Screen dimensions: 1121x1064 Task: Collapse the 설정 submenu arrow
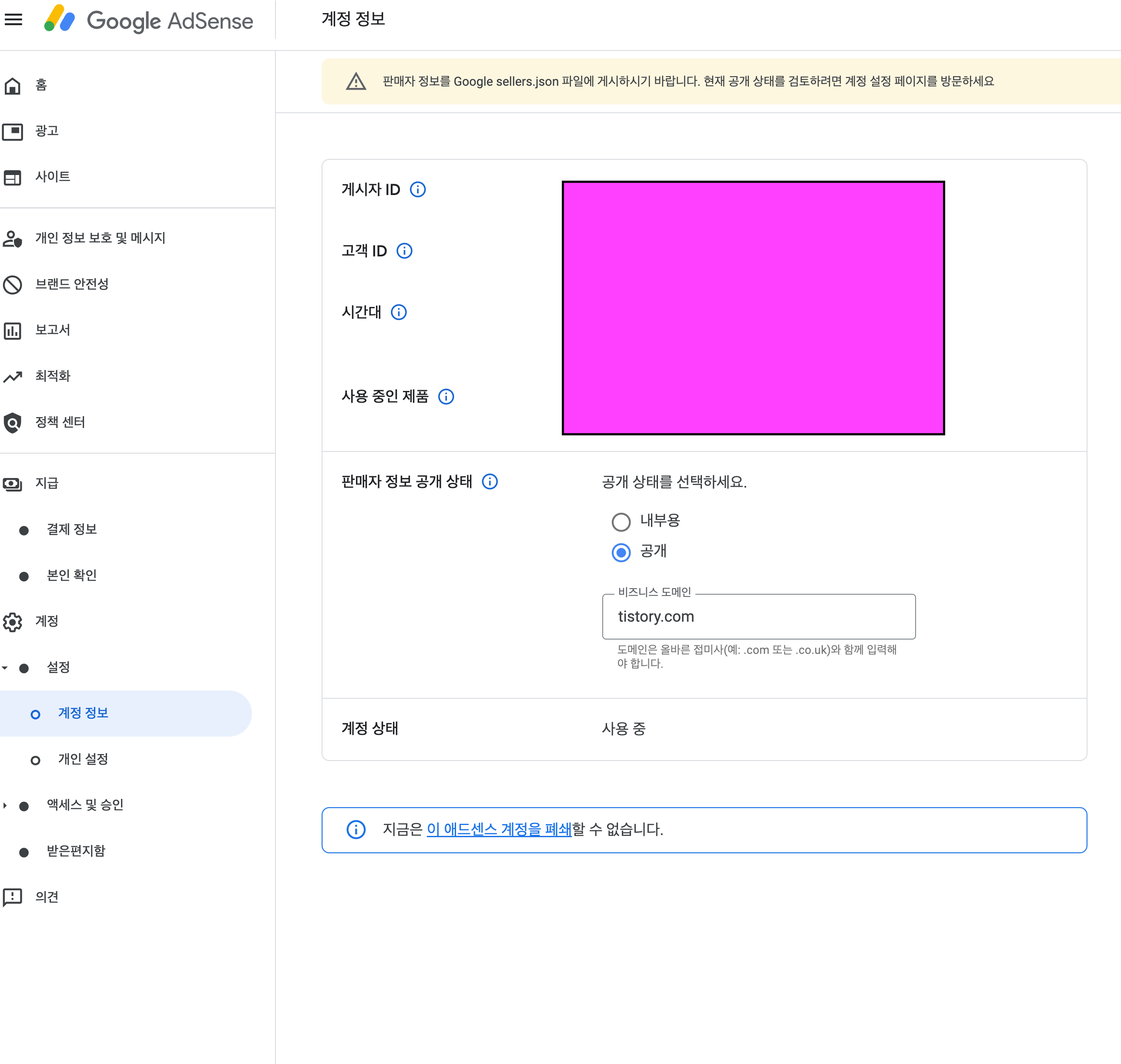pos(5,667)
